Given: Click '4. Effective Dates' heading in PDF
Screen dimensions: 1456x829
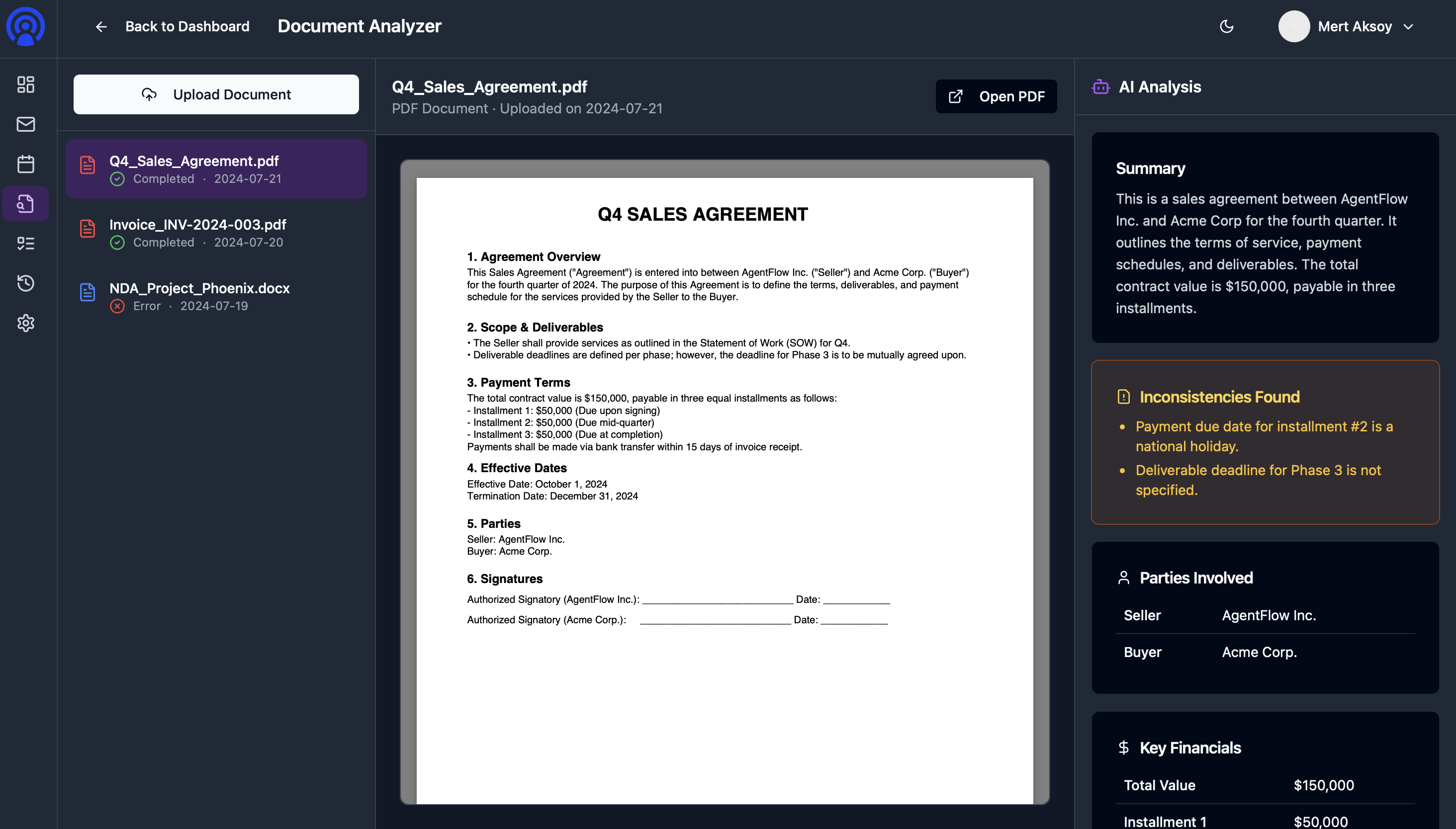Looking at the screenshot, I should [x=517, y=468].
